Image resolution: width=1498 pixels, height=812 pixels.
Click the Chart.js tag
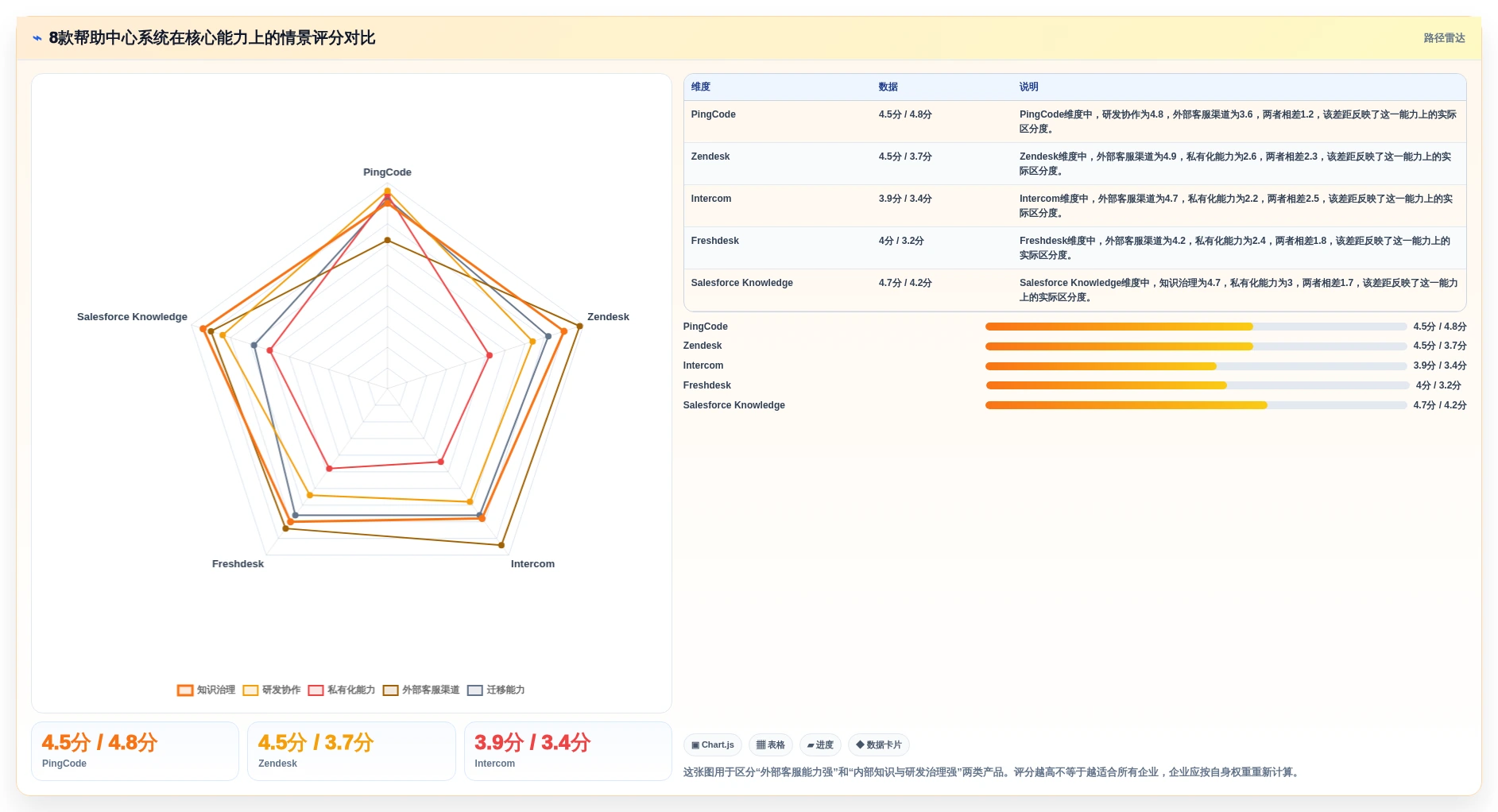point(713,744)
